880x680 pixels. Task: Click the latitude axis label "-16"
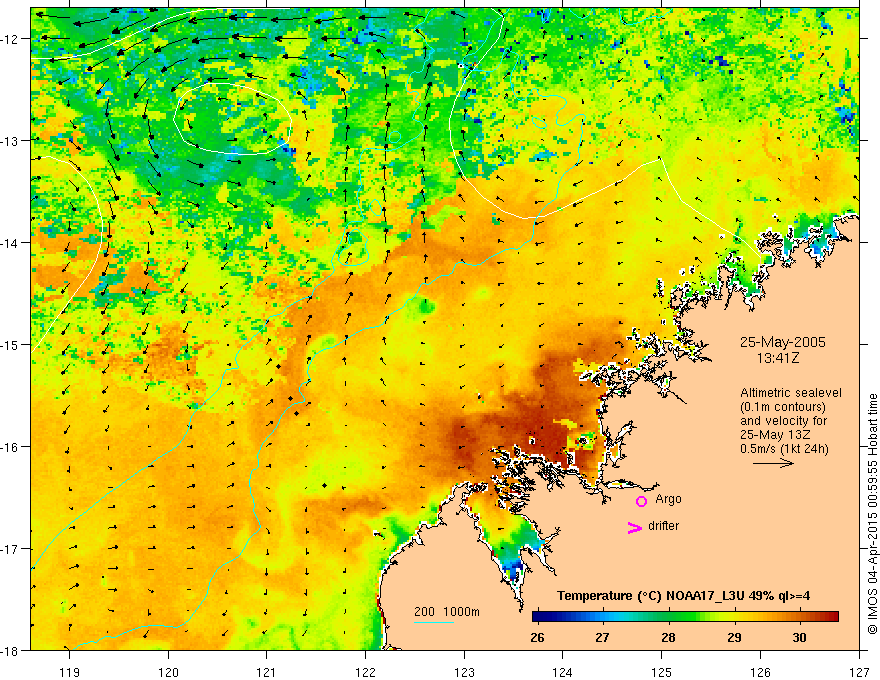tap(10, 447)
